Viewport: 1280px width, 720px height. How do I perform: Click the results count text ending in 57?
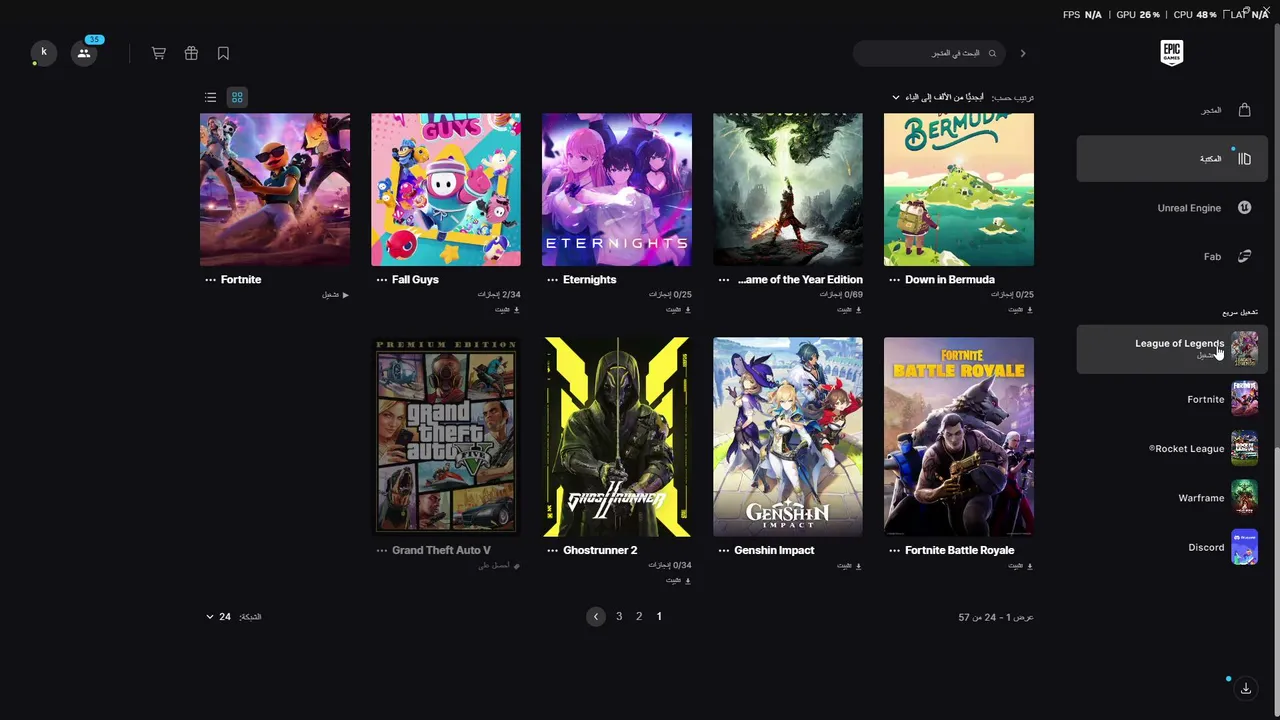click(x=996, y=617)
